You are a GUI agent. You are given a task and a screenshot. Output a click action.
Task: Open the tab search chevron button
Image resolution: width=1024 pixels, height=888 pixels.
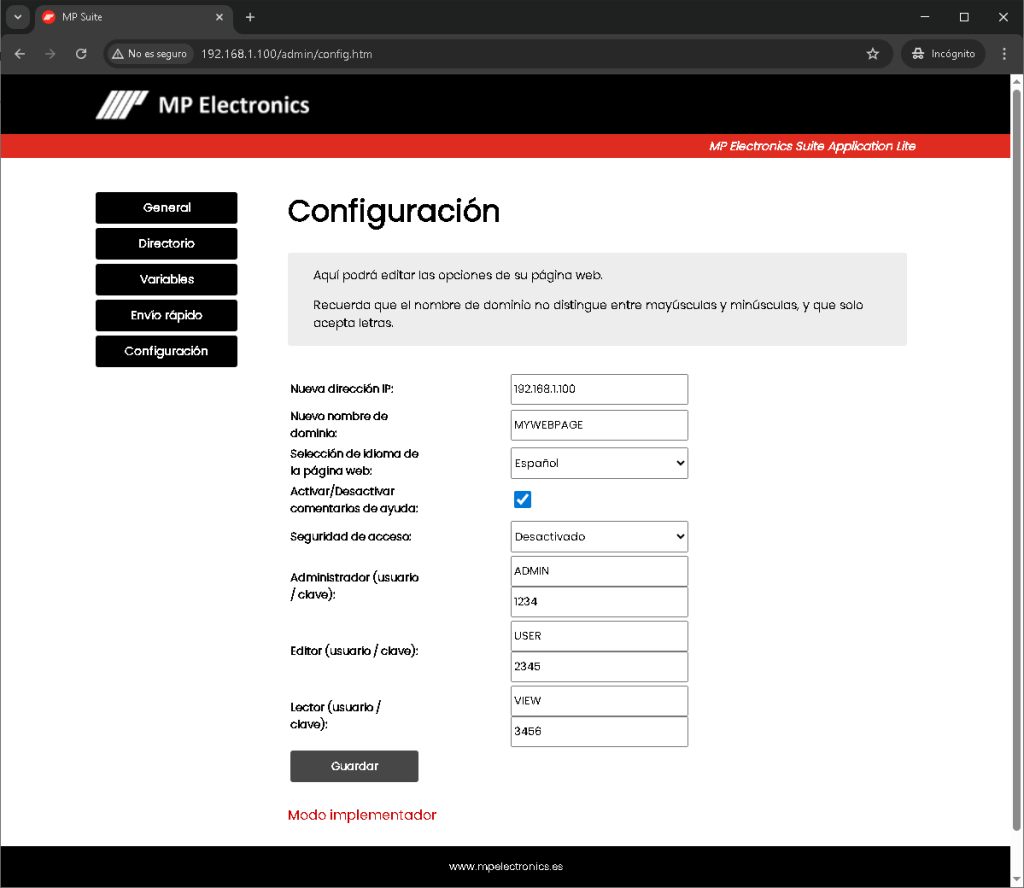(18, 17)
